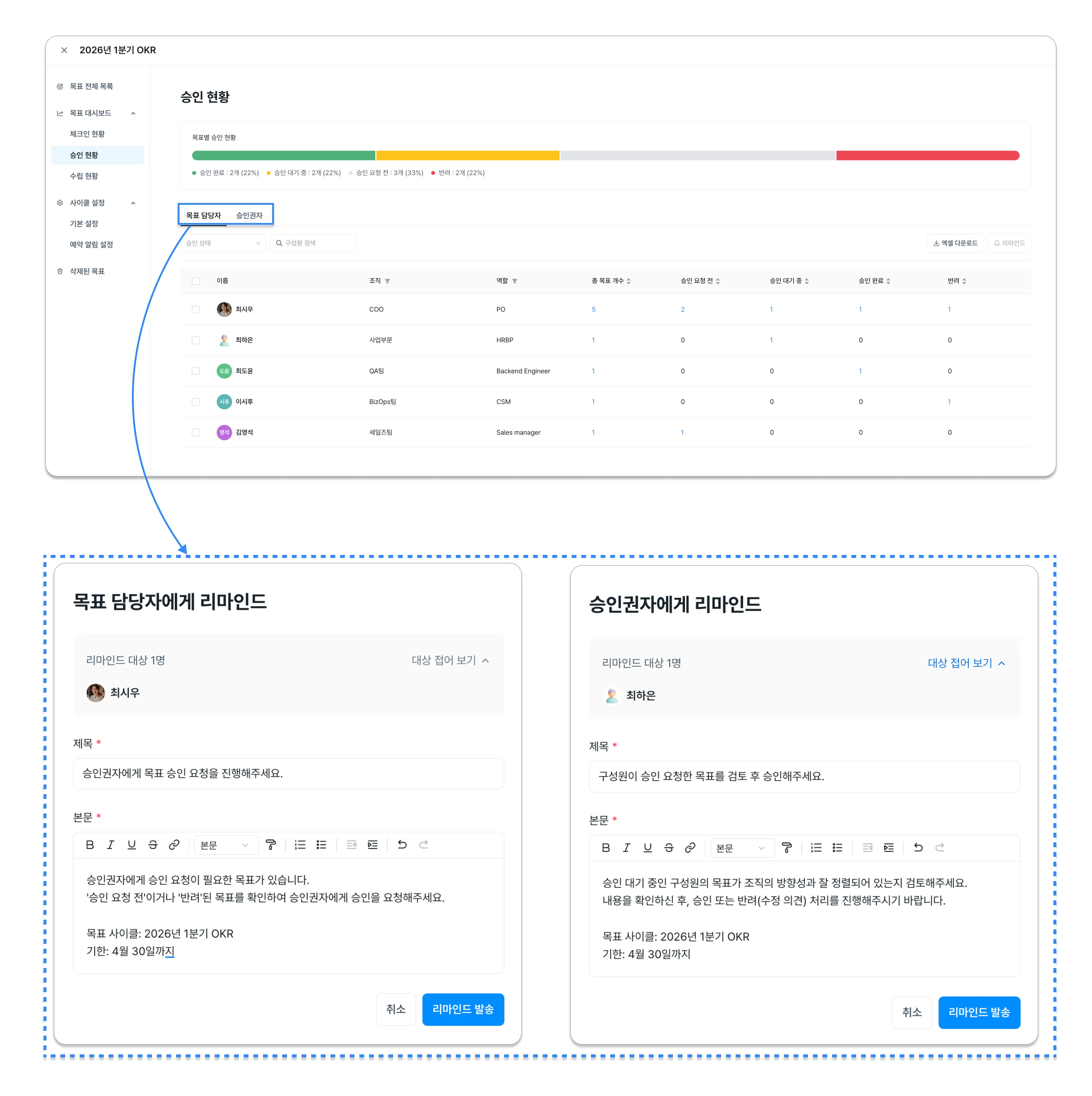
Task: Click Italic icon in 목표 담당자 reminder editor
Action: tap(111, 845)
